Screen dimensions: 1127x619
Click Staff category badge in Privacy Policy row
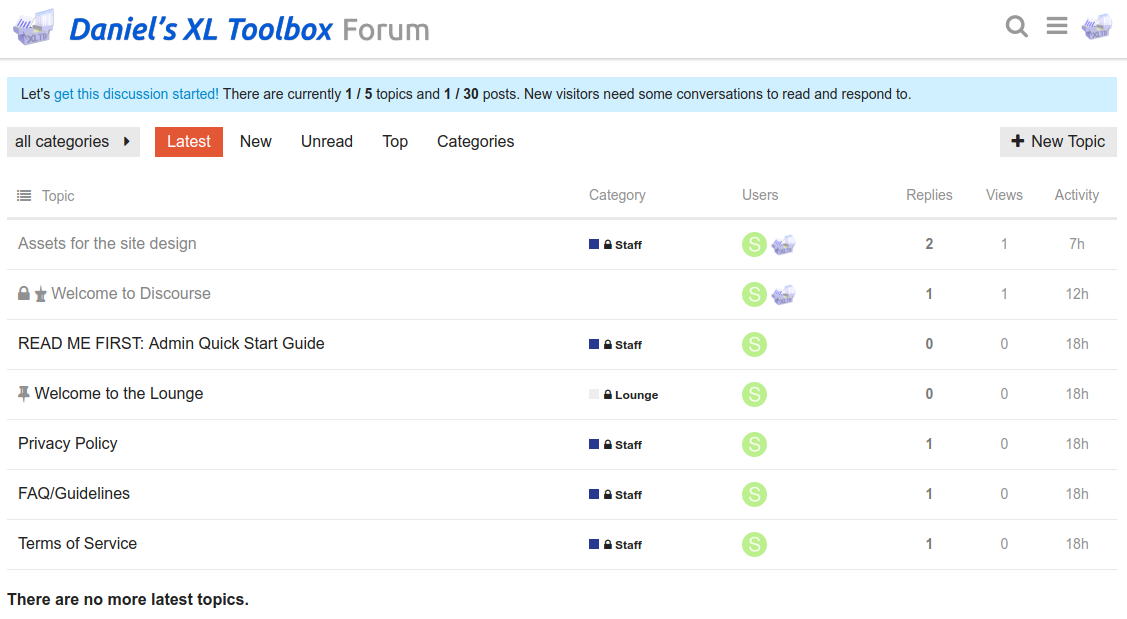[615, 444]
